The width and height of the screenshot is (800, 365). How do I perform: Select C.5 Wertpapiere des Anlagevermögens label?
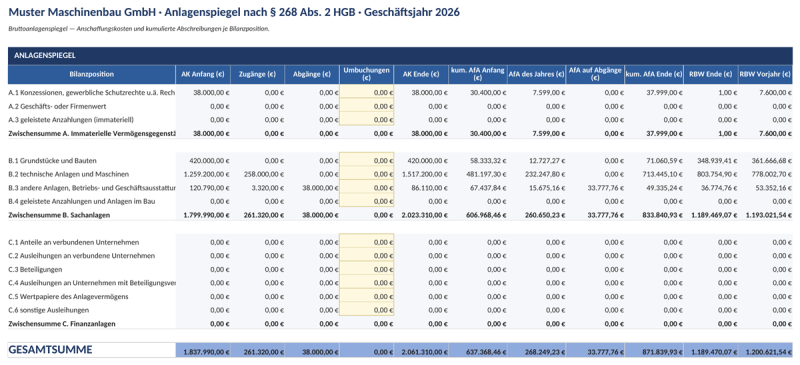68,296
